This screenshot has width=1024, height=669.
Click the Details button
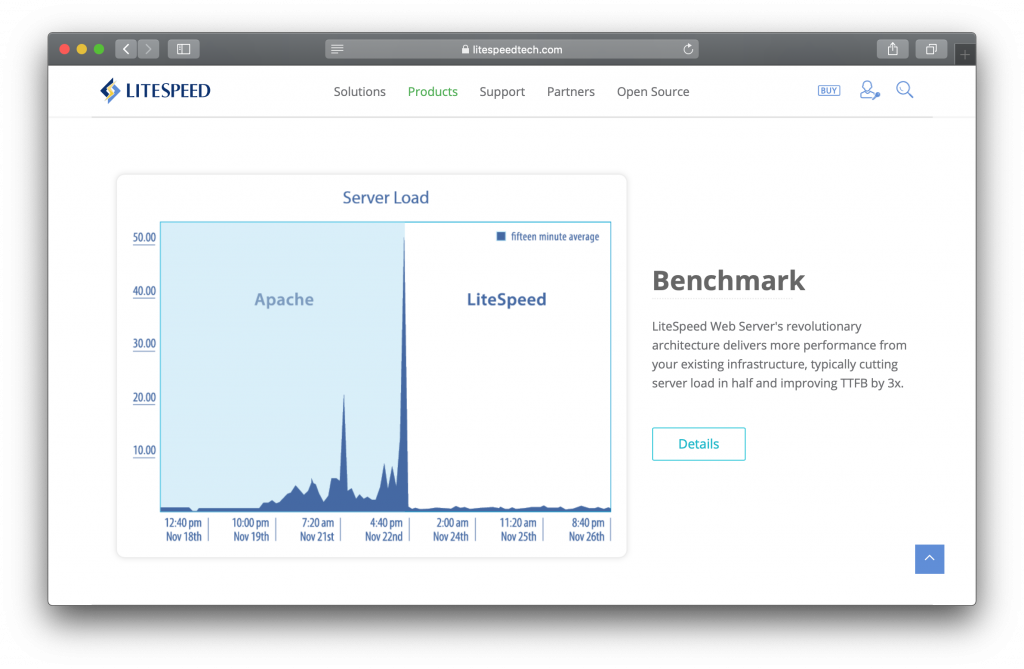699,444
